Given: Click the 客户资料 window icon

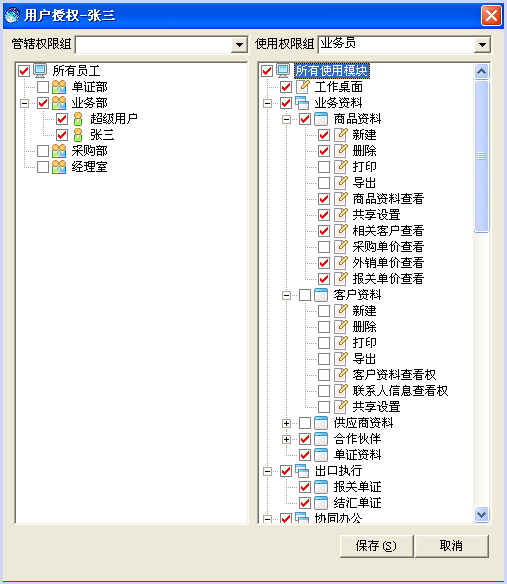Looking at the screenshot, I should 321,295.
